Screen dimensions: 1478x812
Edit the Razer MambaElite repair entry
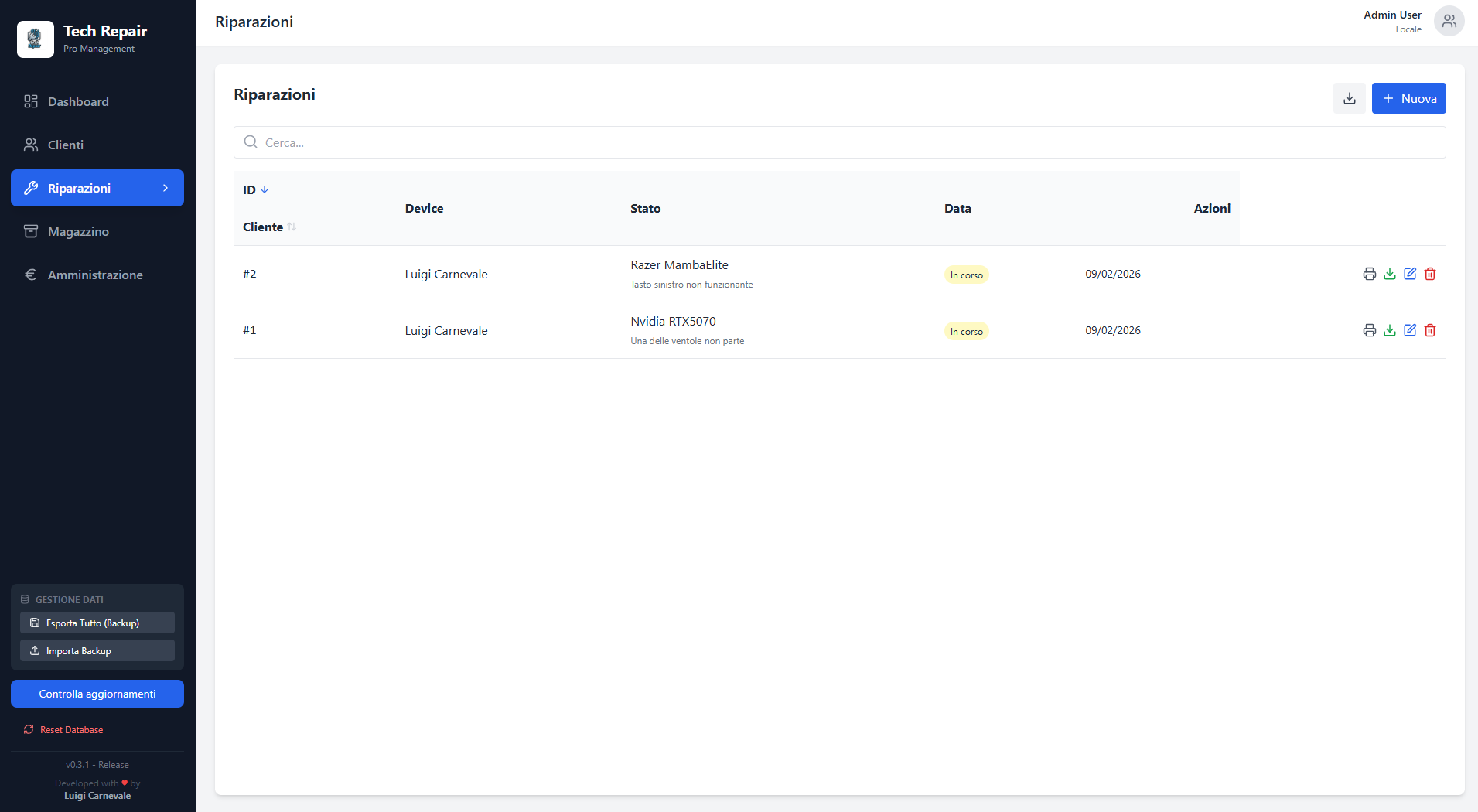coord(1410,274)
